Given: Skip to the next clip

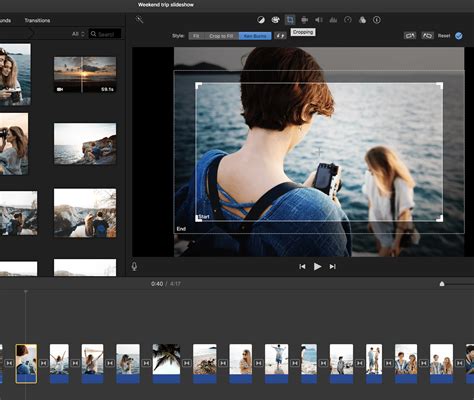Looking at the screenshot, I should click(332, 266).
